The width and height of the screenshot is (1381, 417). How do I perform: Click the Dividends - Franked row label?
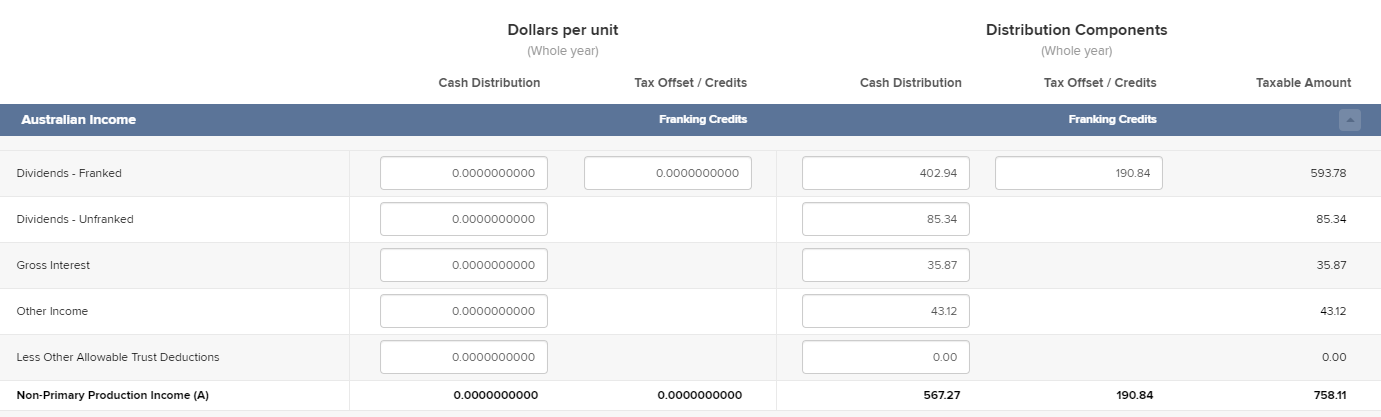tap(69, 173)
